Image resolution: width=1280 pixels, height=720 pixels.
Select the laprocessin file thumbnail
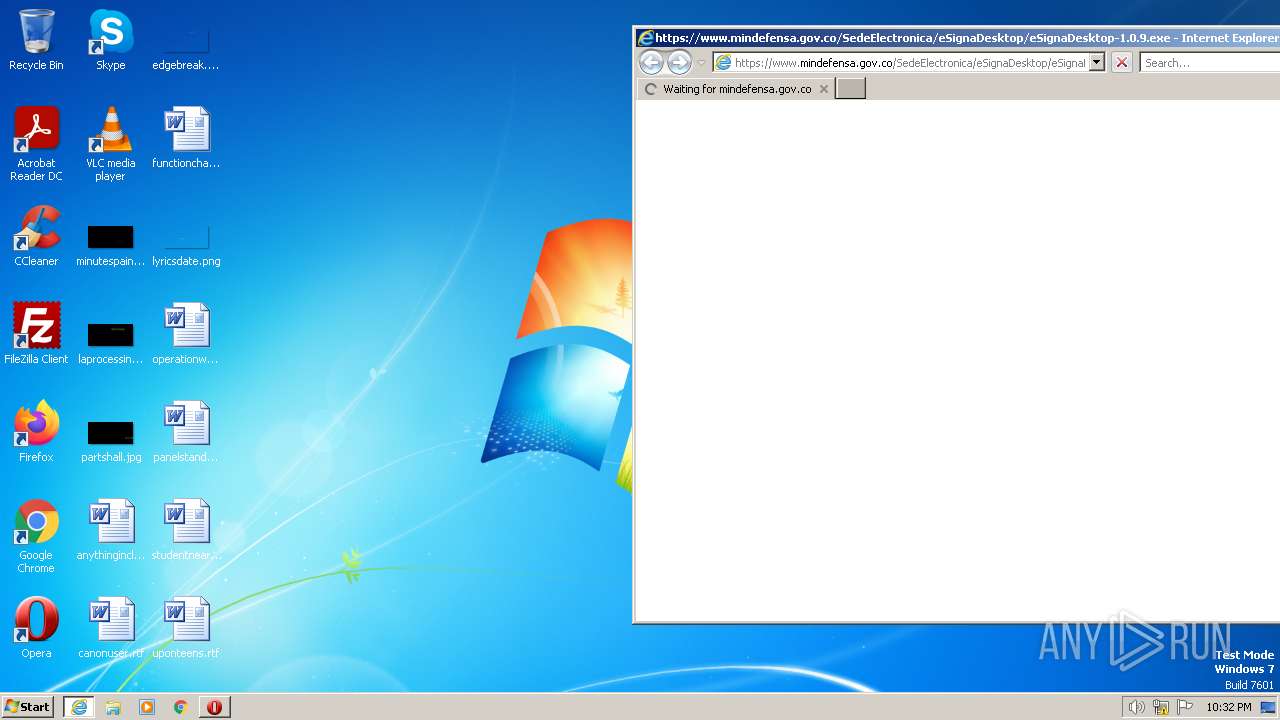(110, 343)
